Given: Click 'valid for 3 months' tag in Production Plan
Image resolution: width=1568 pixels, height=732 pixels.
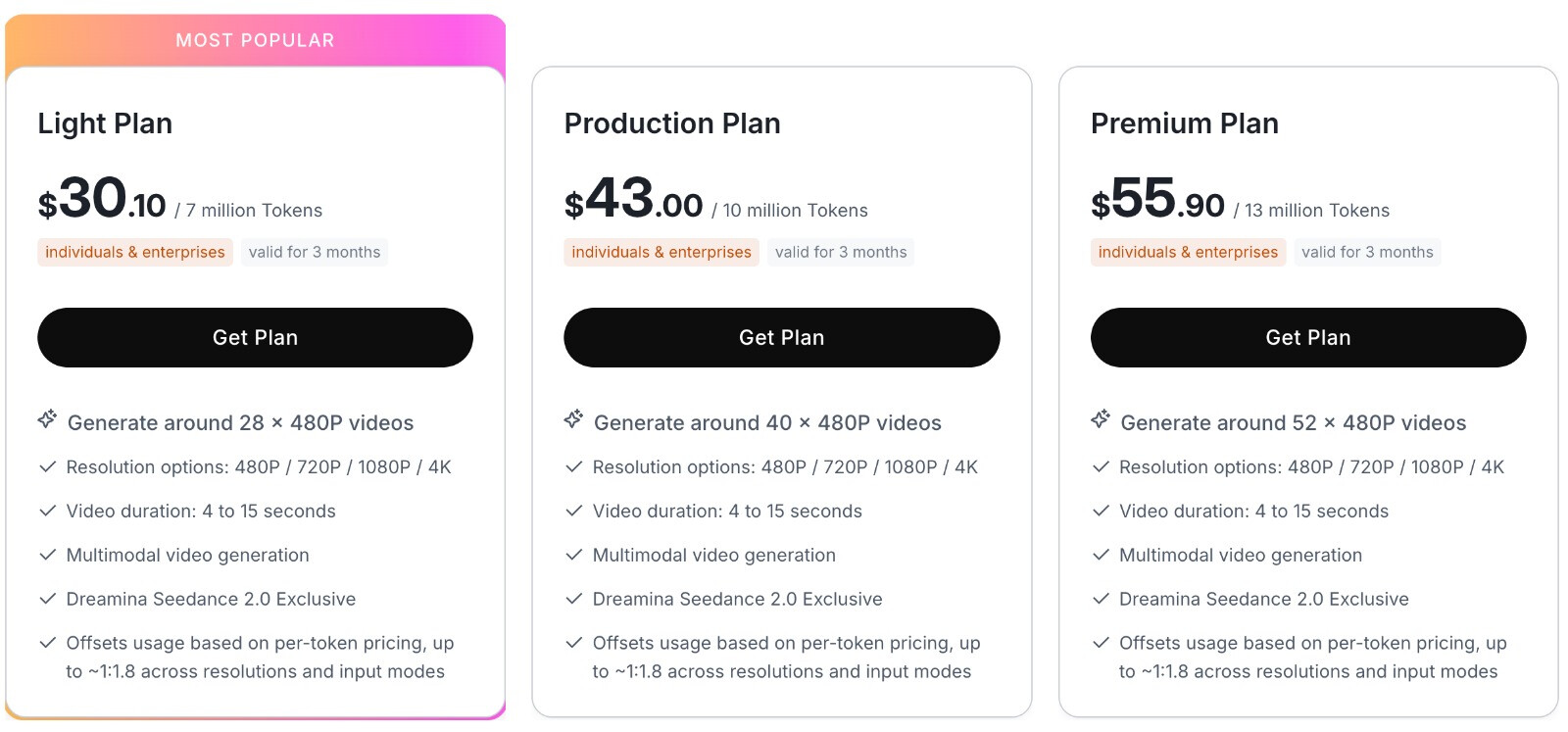Looking at the screenshot, I should click(x=841, y=252).
